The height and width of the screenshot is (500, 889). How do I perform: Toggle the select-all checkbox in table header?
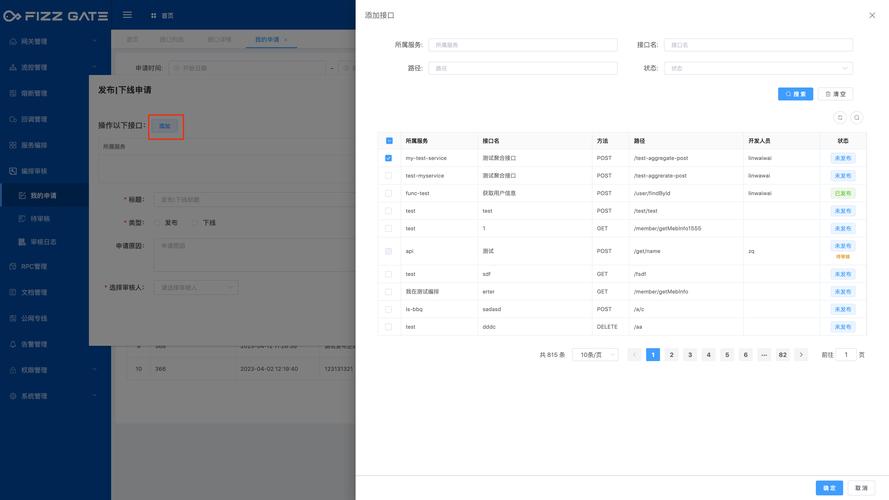pyautogui.click(x=389, y=141)
